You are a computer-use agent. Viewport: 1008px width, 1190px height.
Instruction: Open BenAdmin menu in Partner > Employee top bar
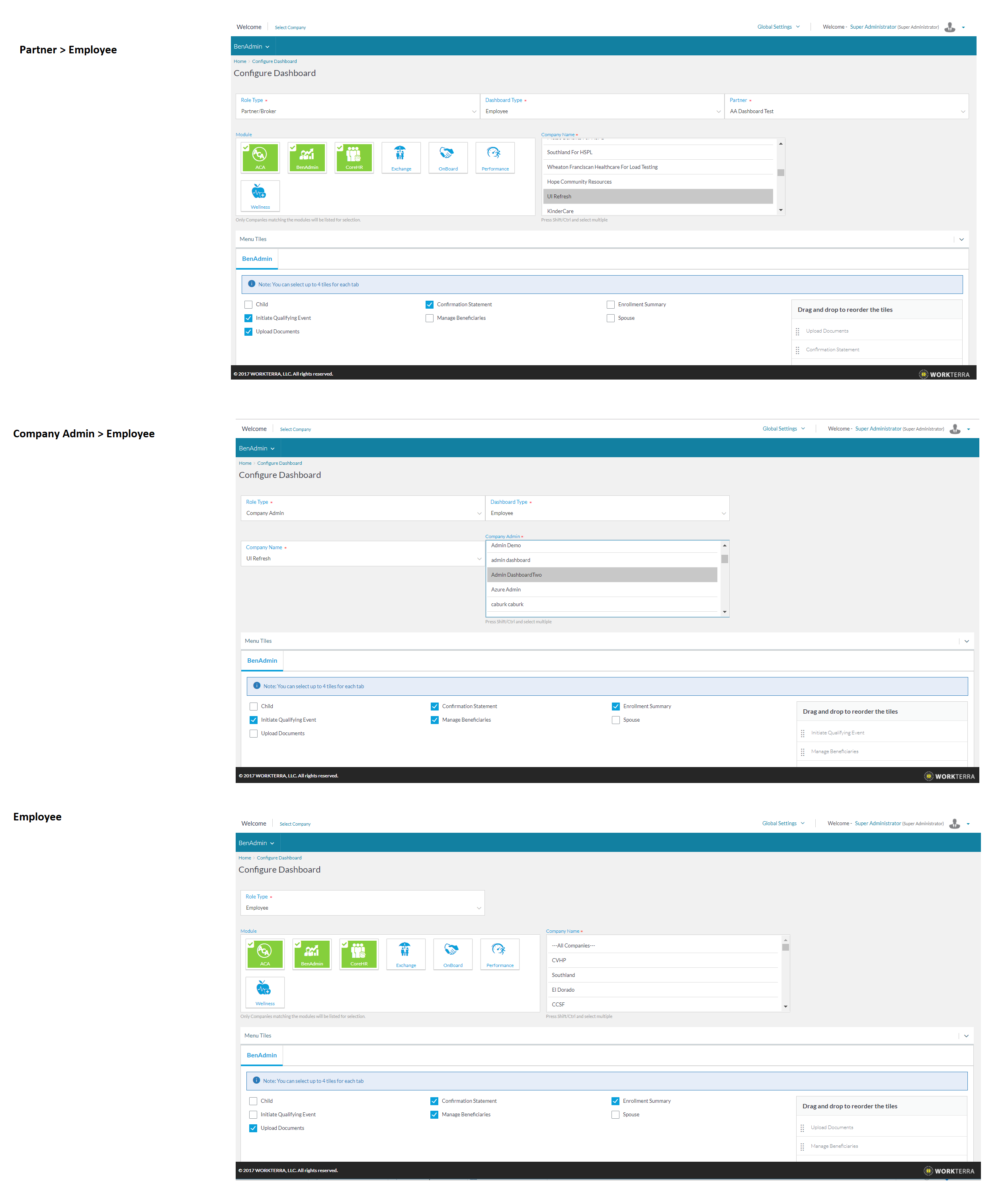(251, 46)
